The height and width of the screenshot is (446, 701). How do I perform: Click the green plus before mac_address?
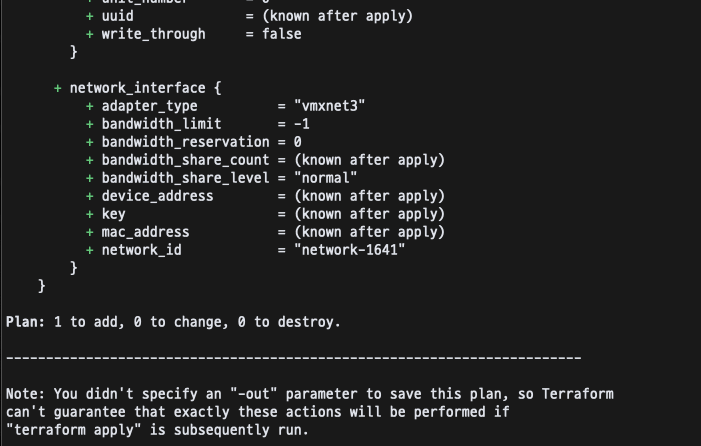point(90,232)
